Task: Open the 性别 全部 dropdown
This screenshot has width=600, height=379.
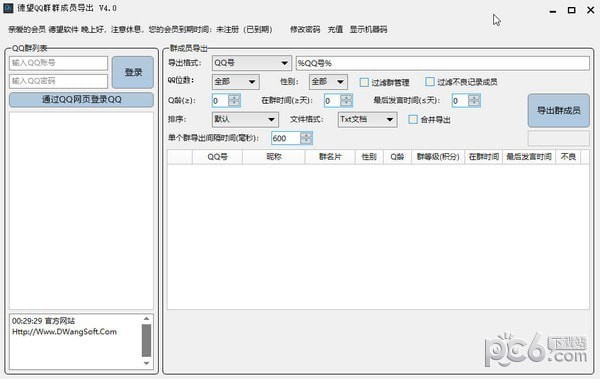Action: click(328, 82)
